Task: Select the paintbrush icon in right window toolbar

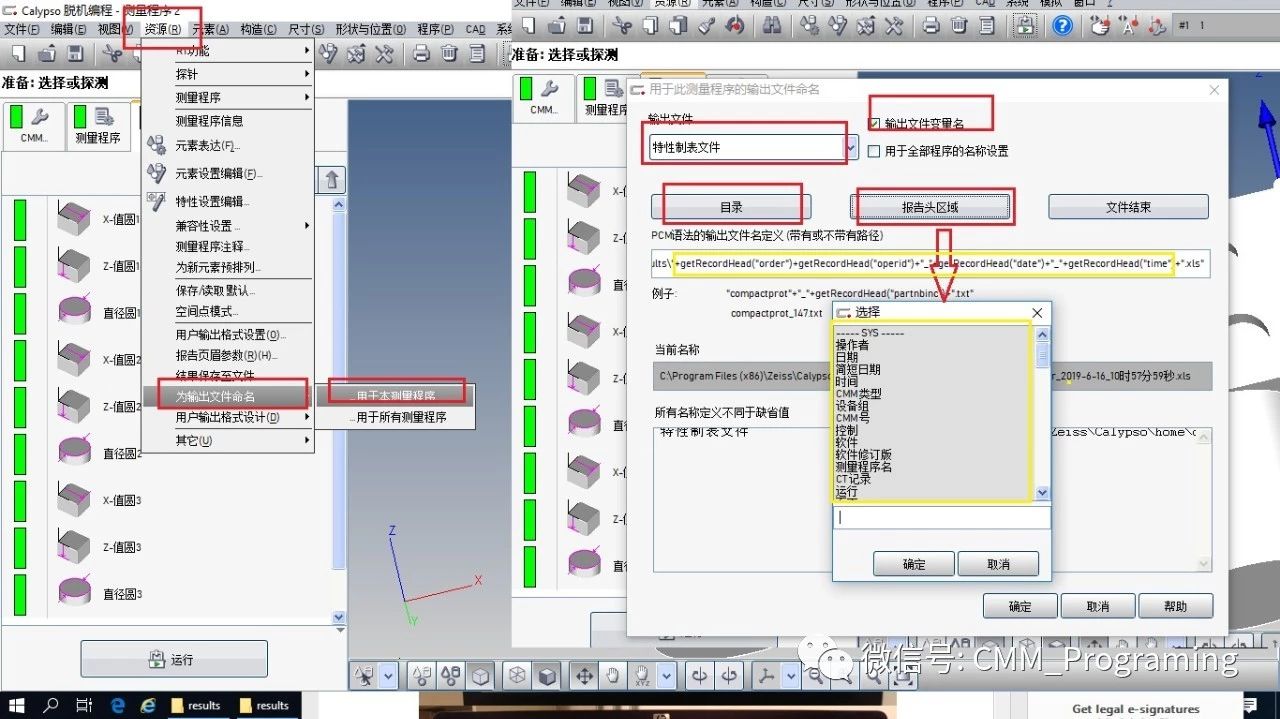Action: coord(706,26)
